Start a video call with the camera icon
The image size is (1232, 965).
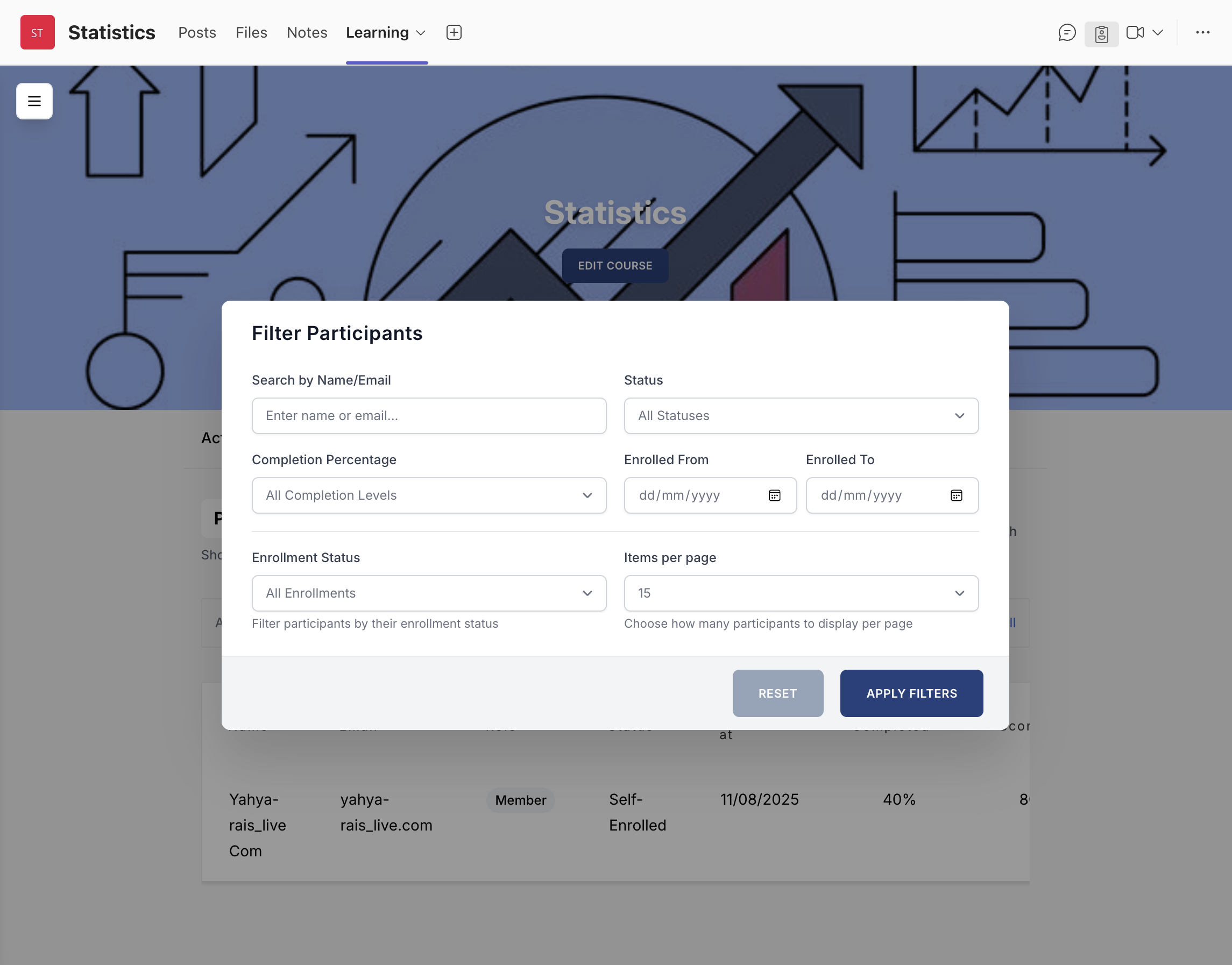(x=1134, y=33)
